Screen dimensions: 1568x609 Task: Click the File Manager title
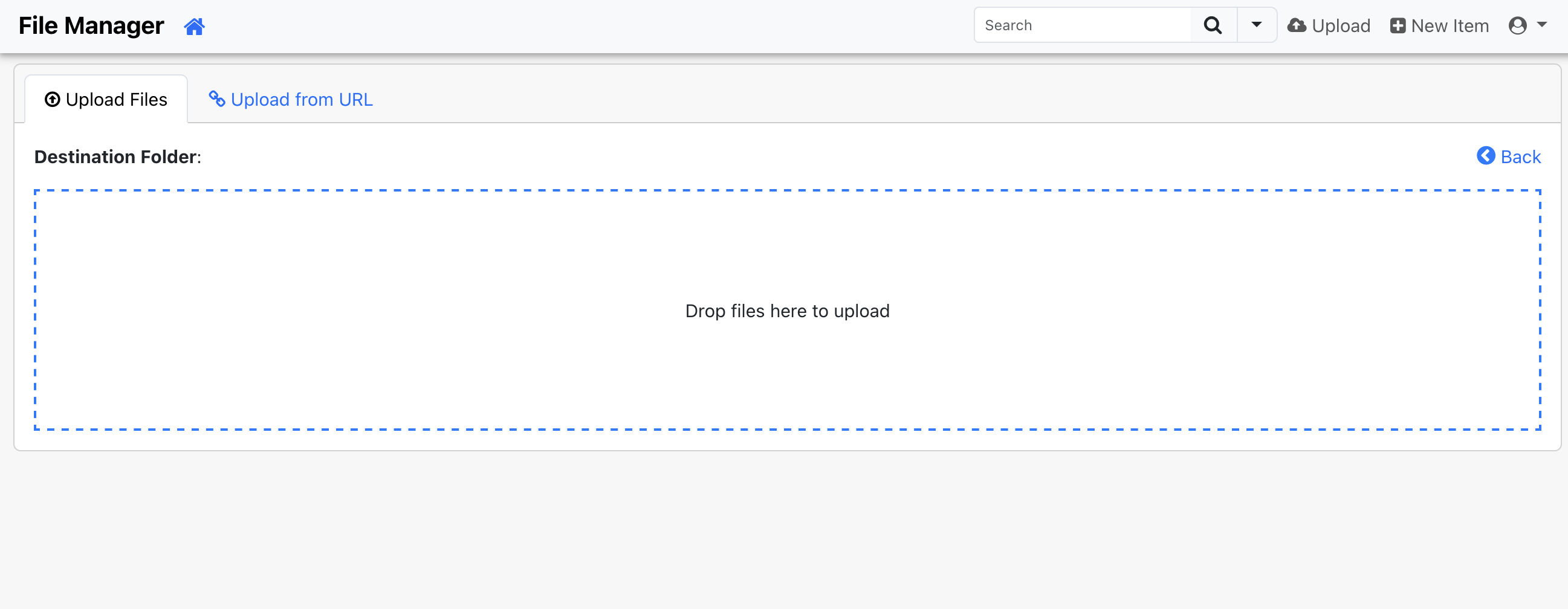(x=91, y=26)
